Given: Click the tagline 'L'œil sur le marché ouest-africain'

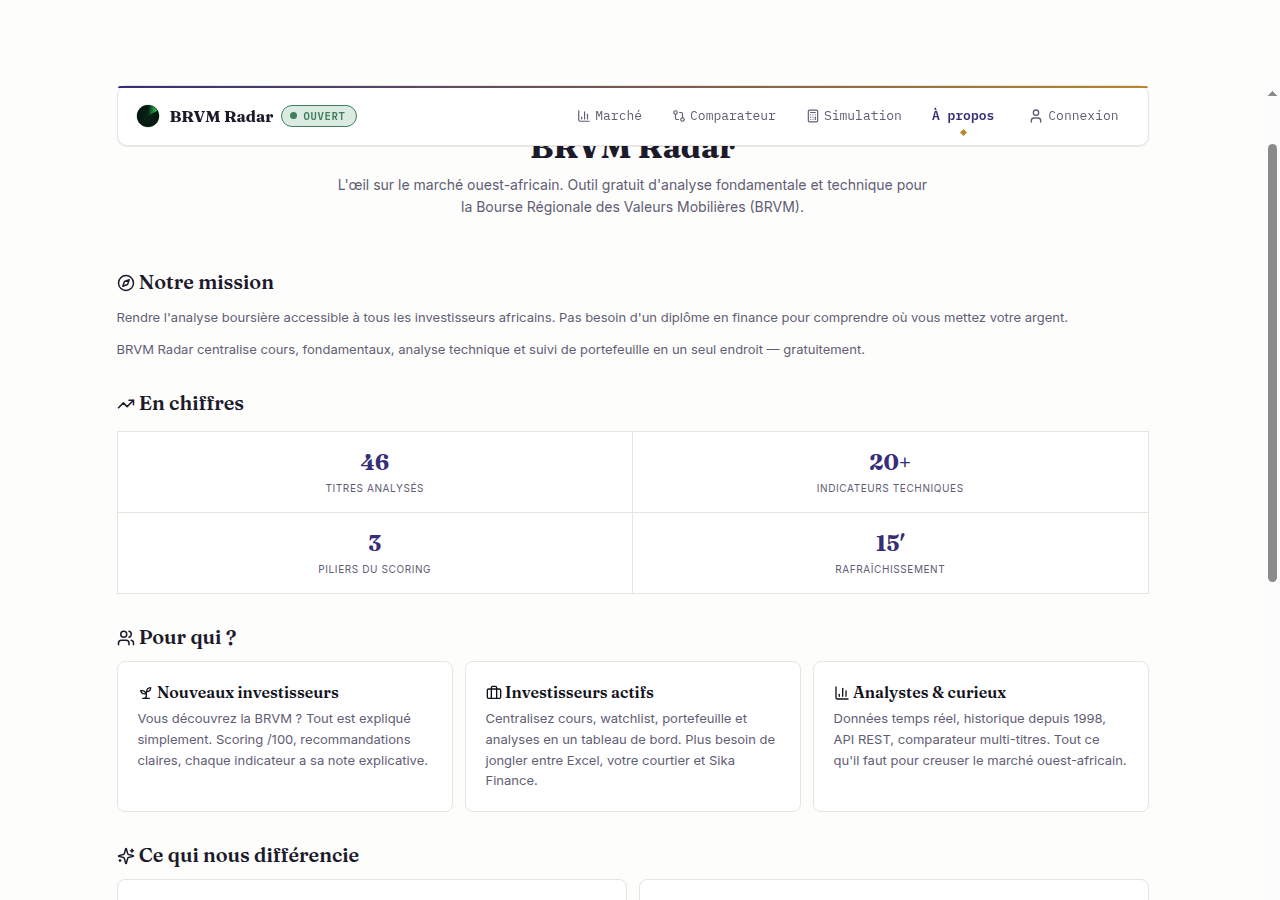Looking at the screenshot, I should pyautogui.click(x=632, y=196).
